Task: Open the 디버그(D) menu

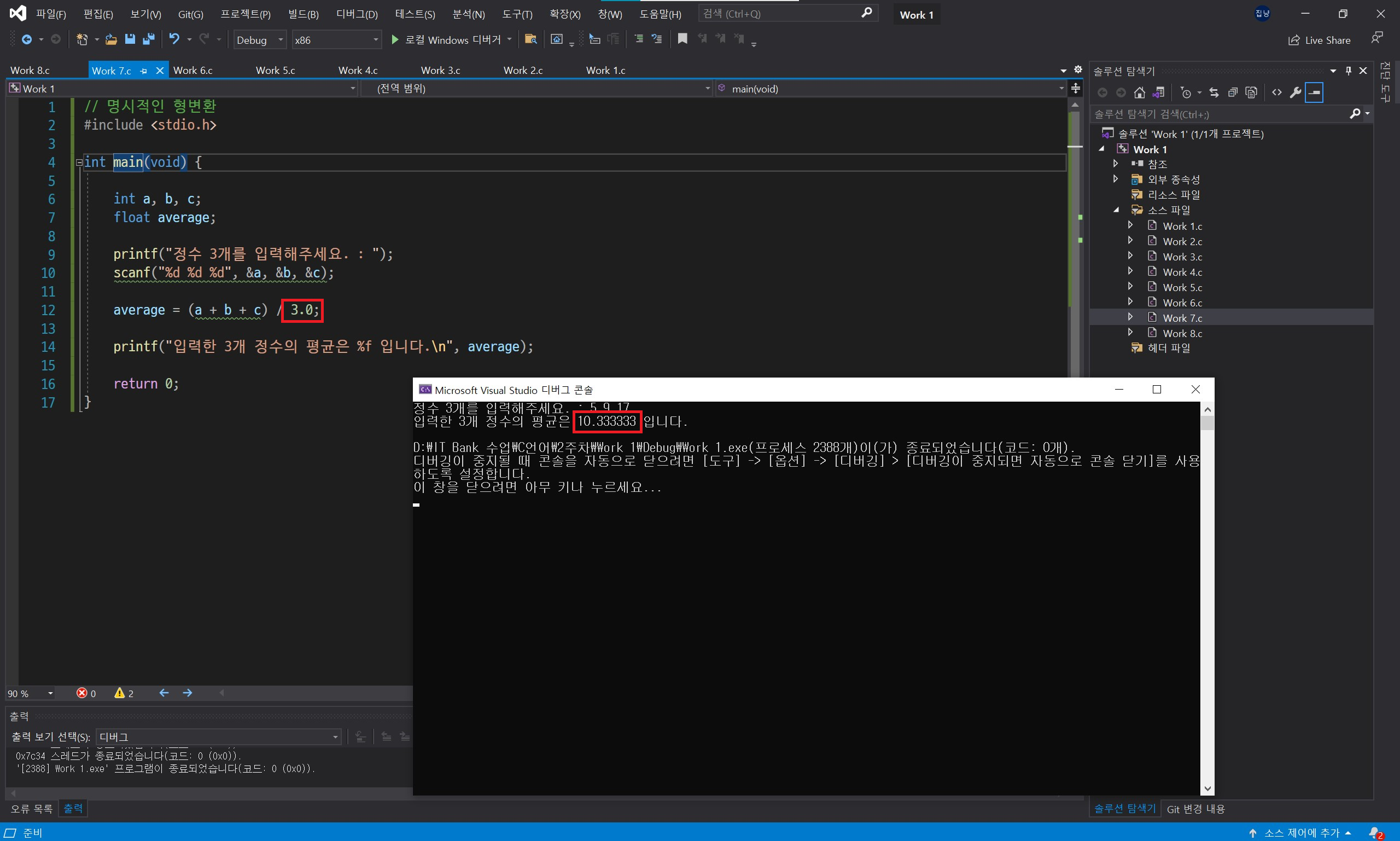Action: tap(356, 14)
